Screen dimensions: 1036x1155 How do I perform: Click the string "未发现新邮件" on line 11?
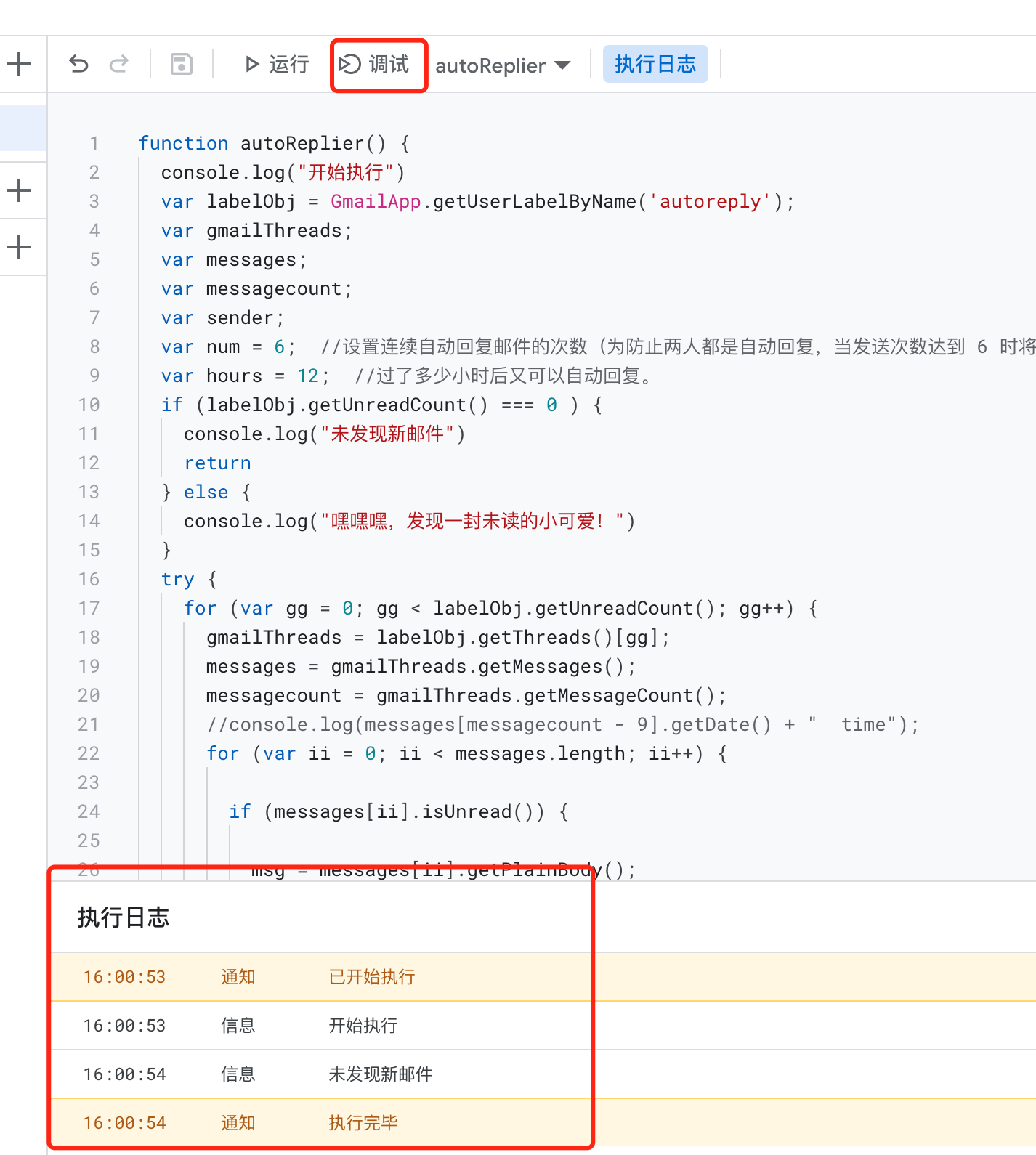pyautogui.click(x=387, y=434)
